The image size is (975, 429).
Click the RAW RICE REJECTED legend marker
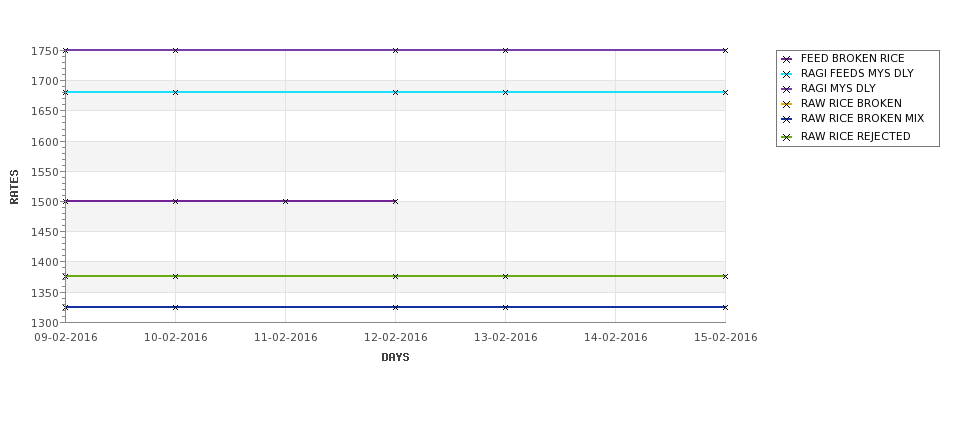coord(787,137)
